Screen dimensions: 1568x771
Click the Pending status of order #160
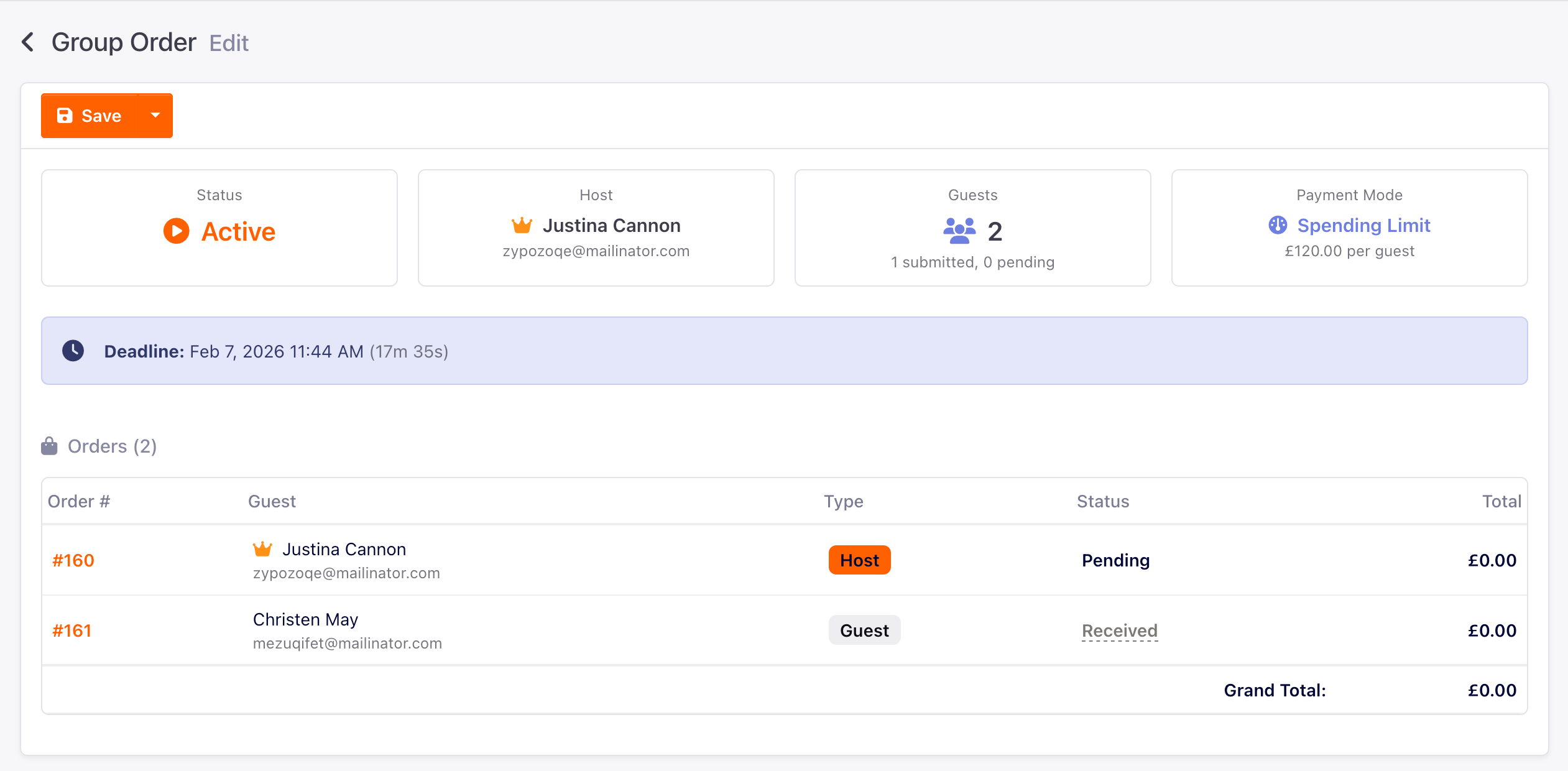(1116, 560)
